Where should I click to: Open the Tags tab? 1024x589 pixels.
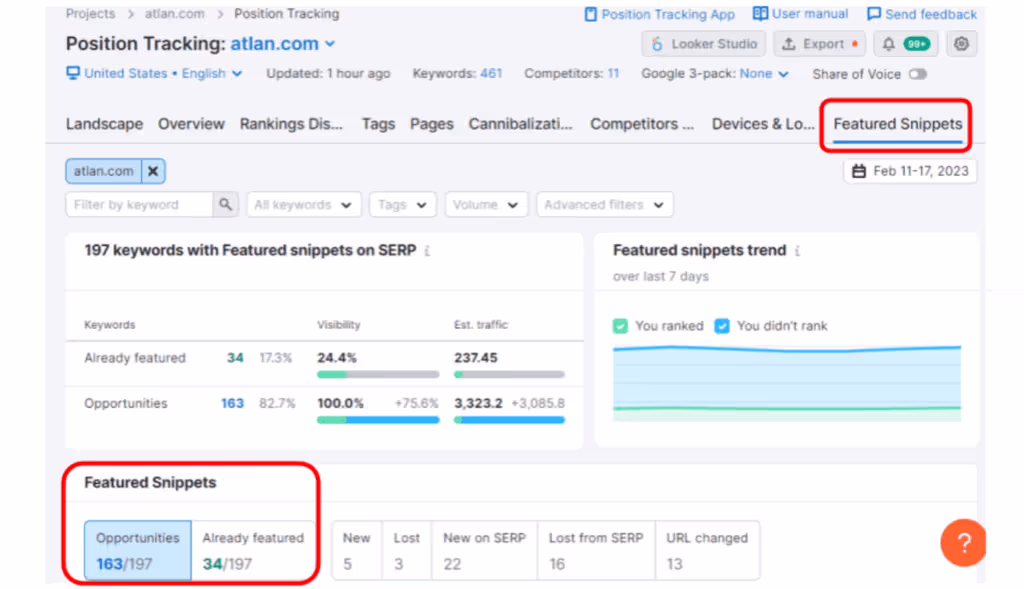[x=379, y=124]
